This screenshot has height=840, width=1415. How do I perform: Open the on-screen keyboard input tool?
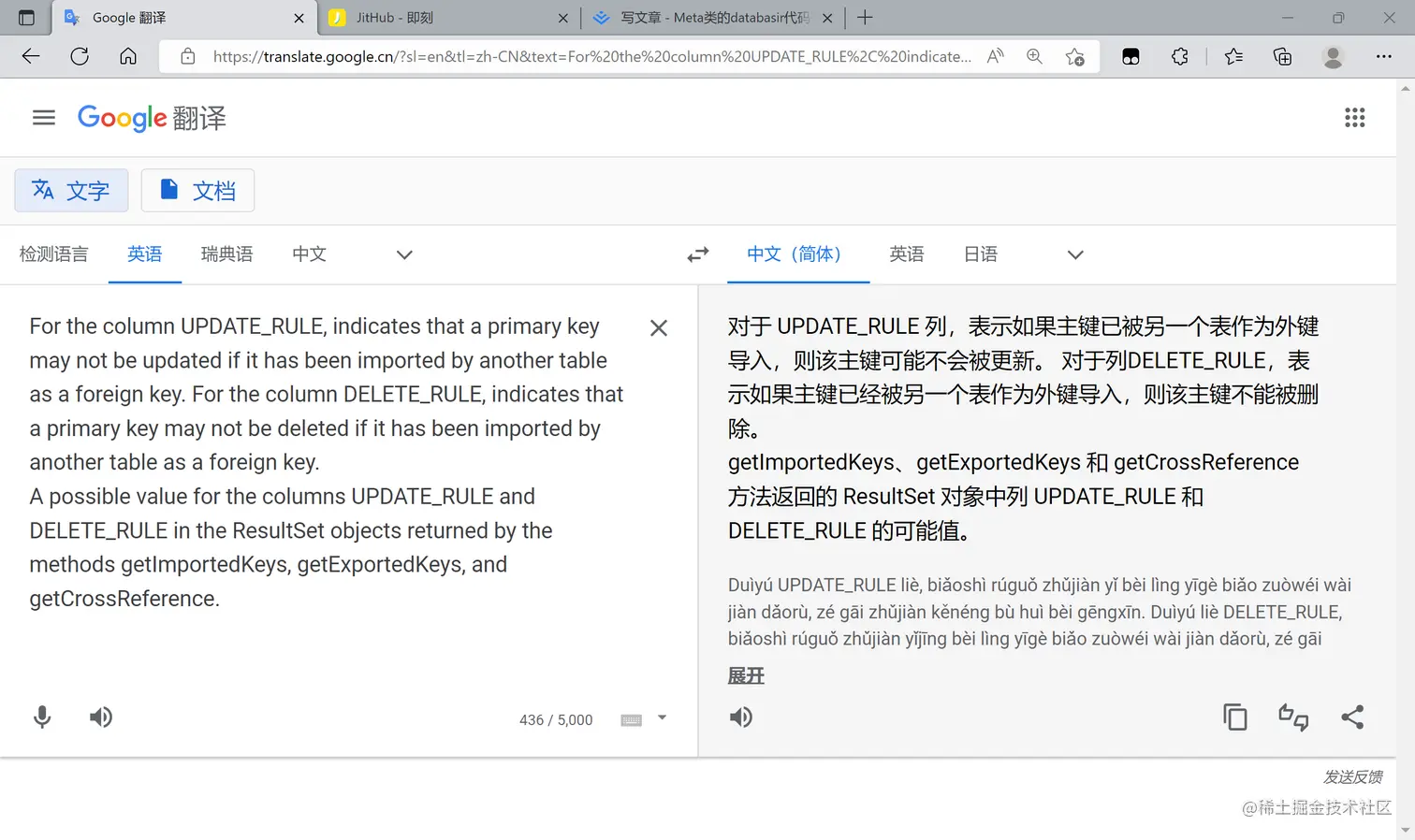pos(632,719)
